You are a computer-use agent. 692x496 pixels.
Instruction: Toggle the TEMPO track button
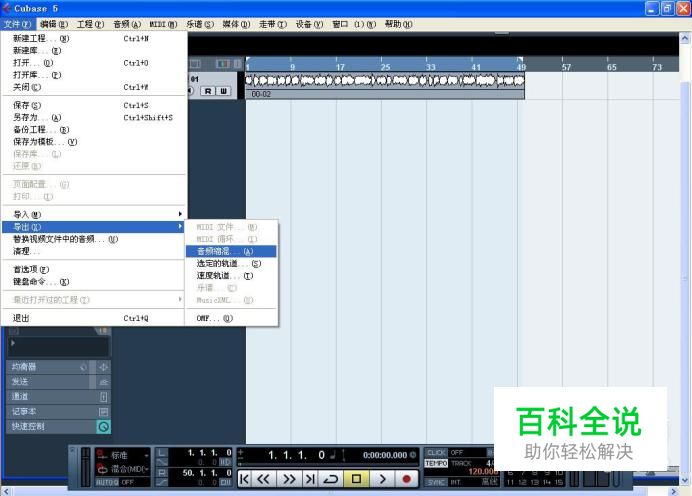pyautogui.click(x=436, y=463)
